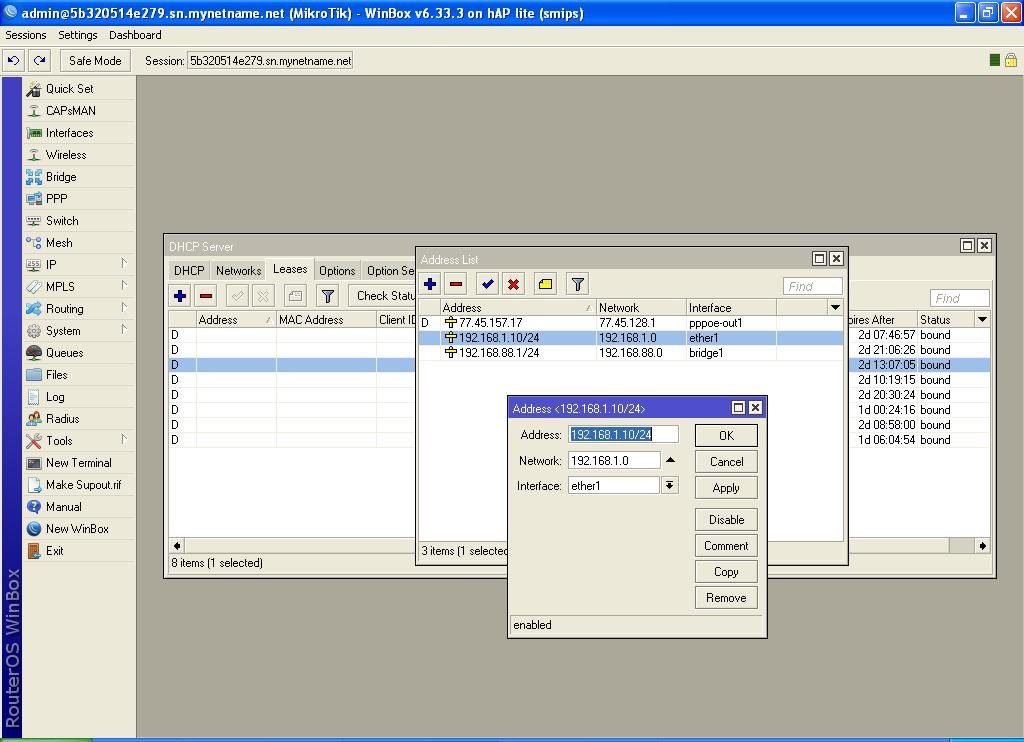Collapse the Network field arrow

point(671,460)
